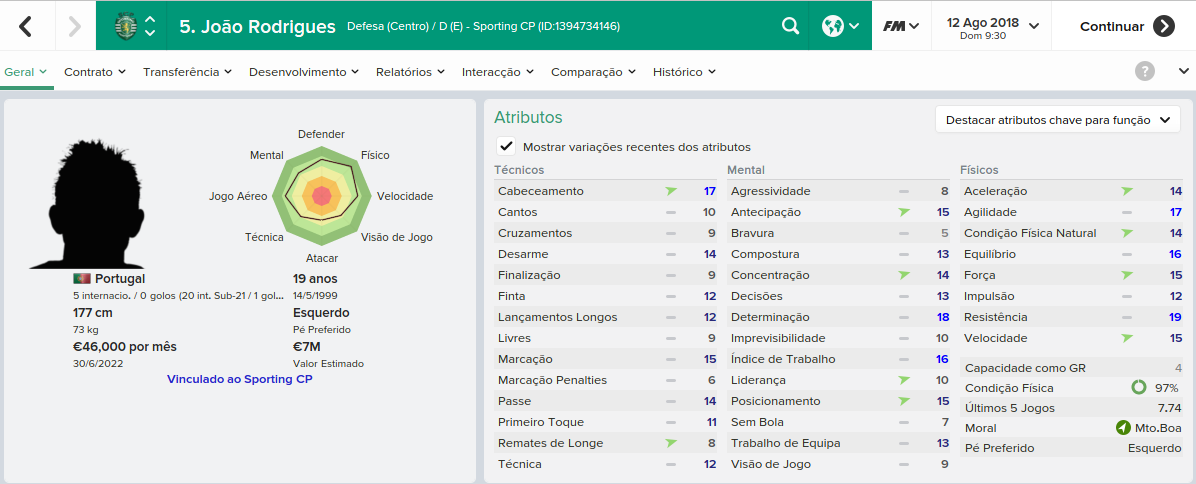
Task: Click the forward navigation arrow
Action: tap(74, 26)
